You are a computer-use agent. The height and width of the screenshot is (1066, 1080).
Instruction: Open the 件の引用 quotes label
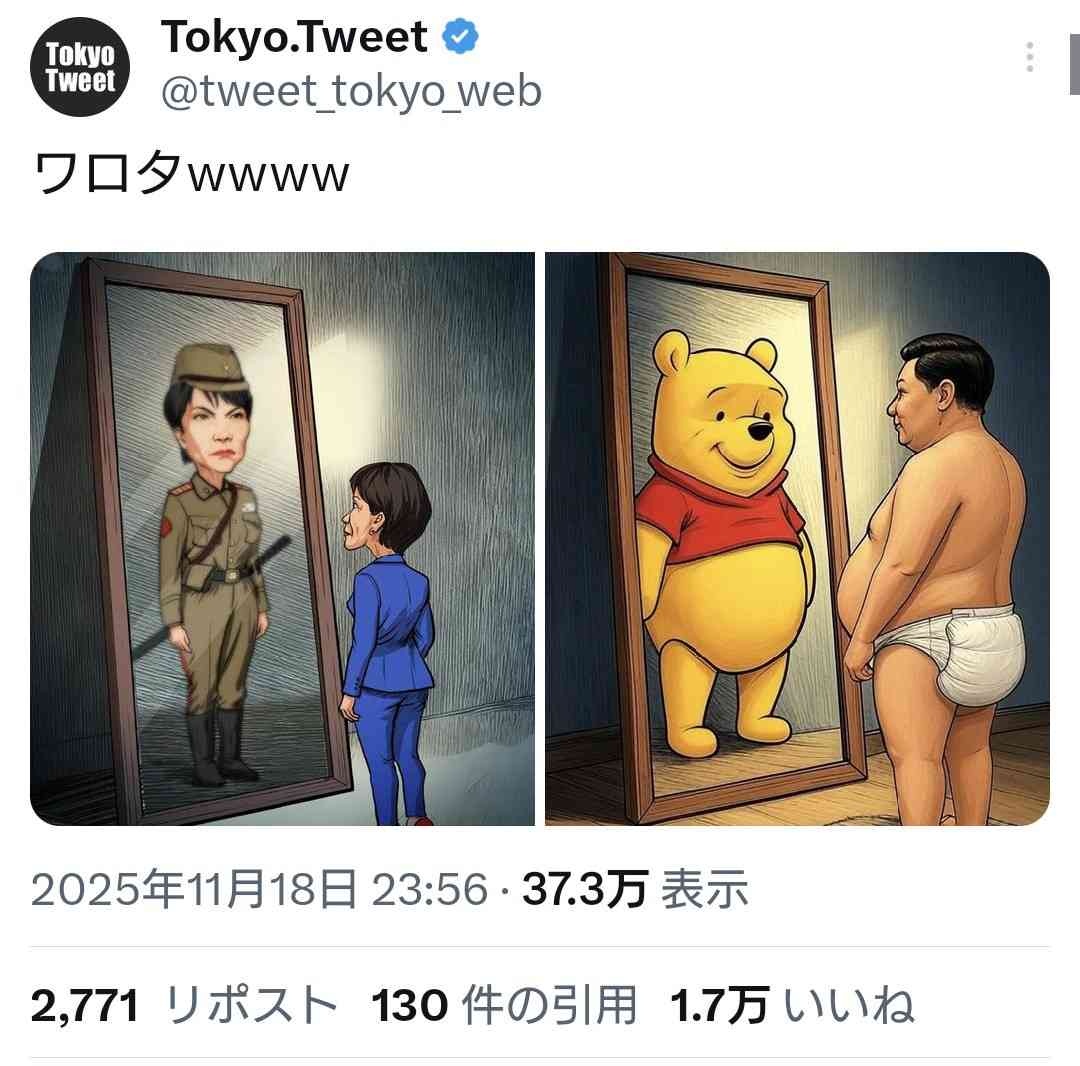549,1005
